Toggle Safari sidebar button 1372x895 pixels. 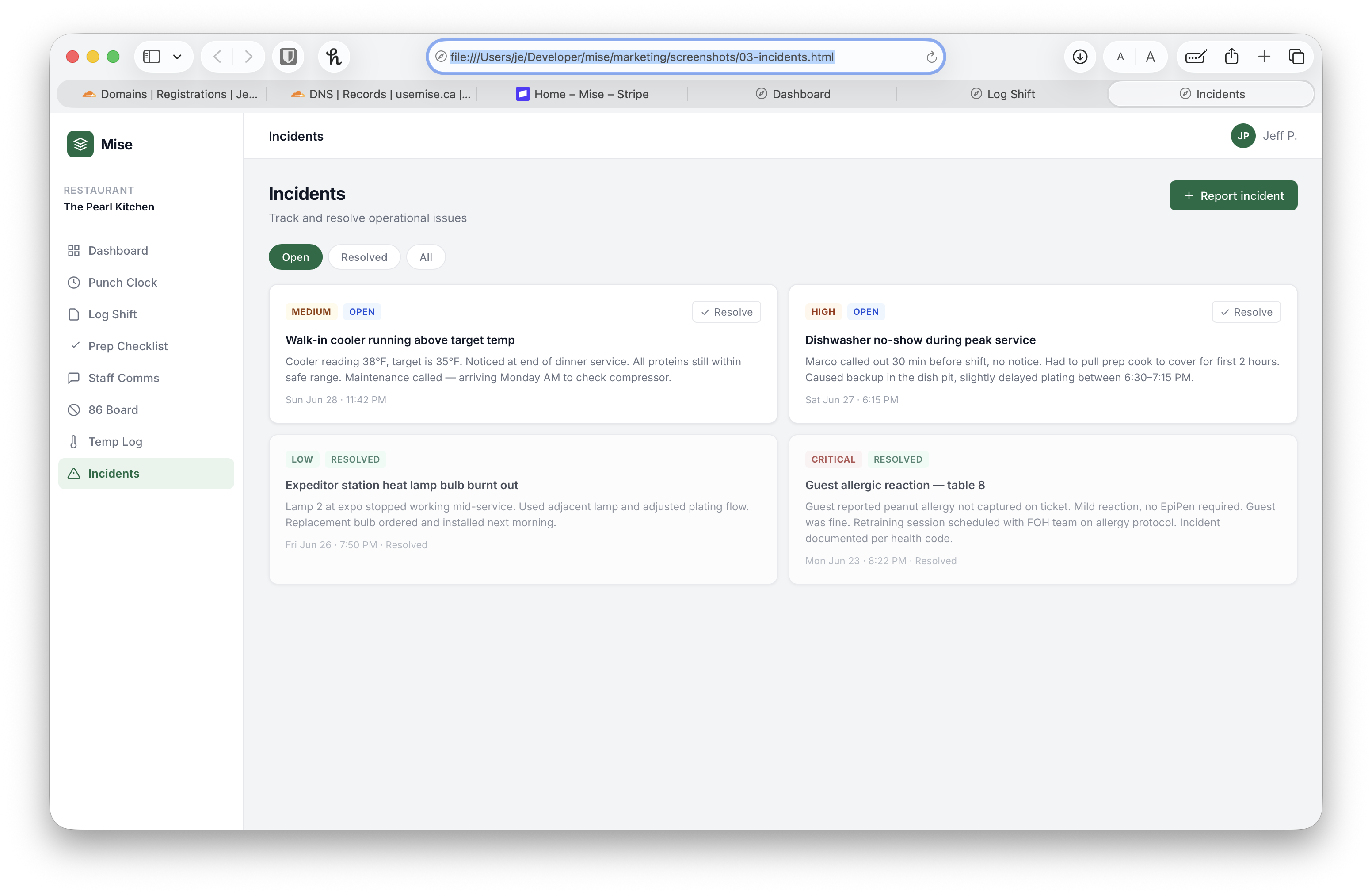(x=152, y=57)
